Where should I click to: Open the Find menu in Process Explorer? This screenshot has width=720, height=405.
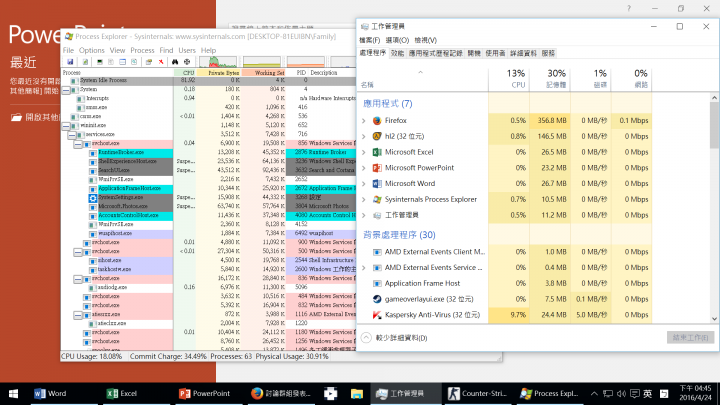pyautogui.click(x=166, y=50)
